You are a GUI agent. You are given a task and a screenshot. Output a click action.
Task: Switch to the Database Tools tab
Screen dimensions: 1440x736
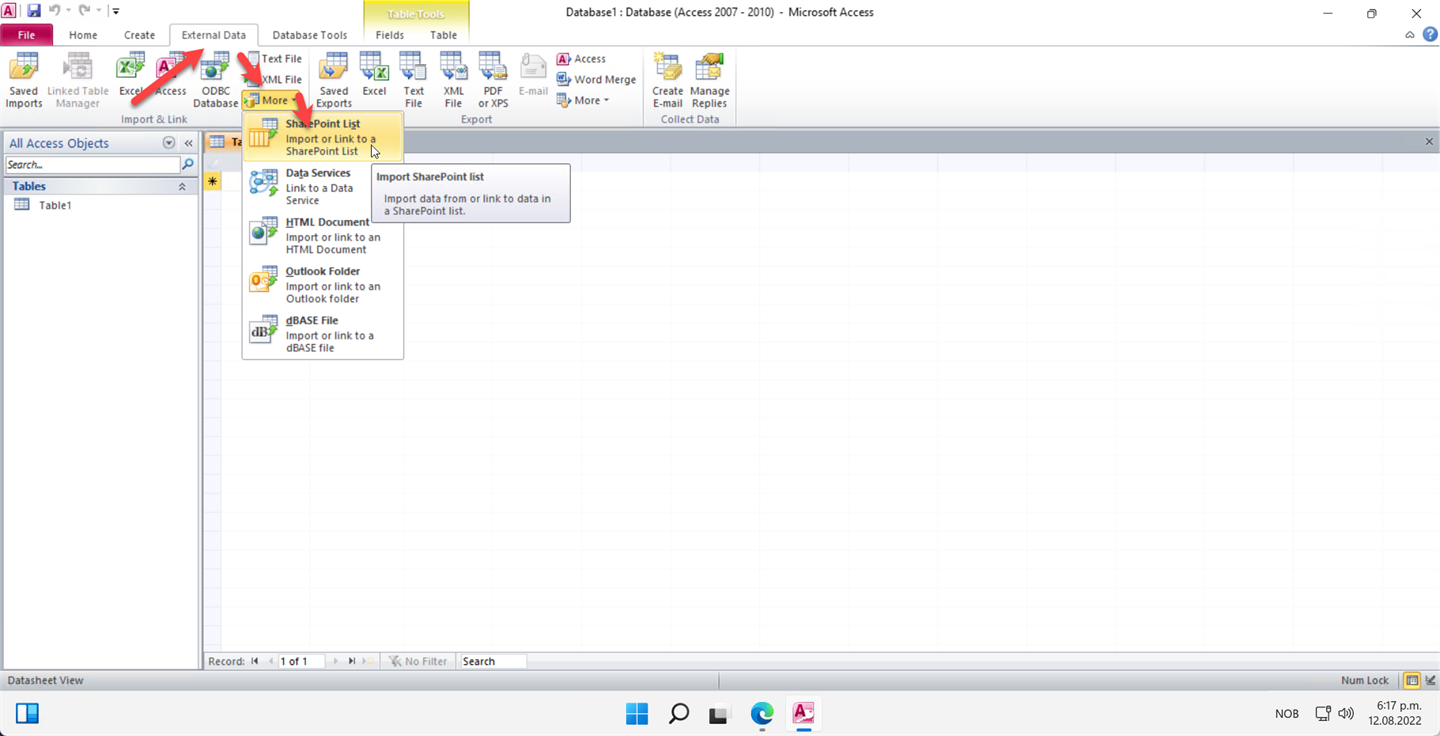coord(309,35)
